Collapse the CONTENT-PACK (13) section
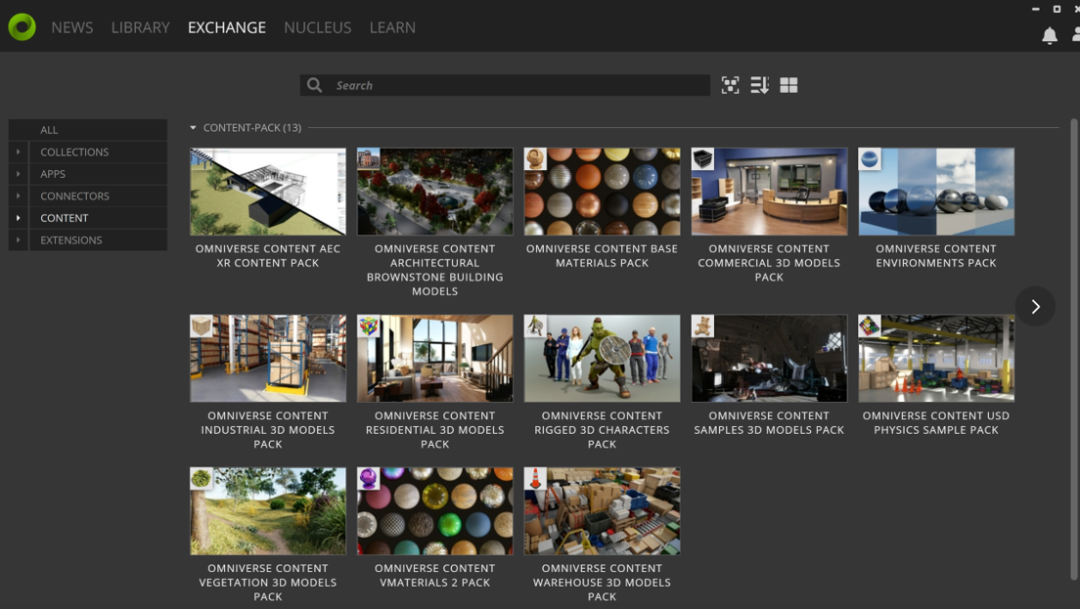 [193, 128]
